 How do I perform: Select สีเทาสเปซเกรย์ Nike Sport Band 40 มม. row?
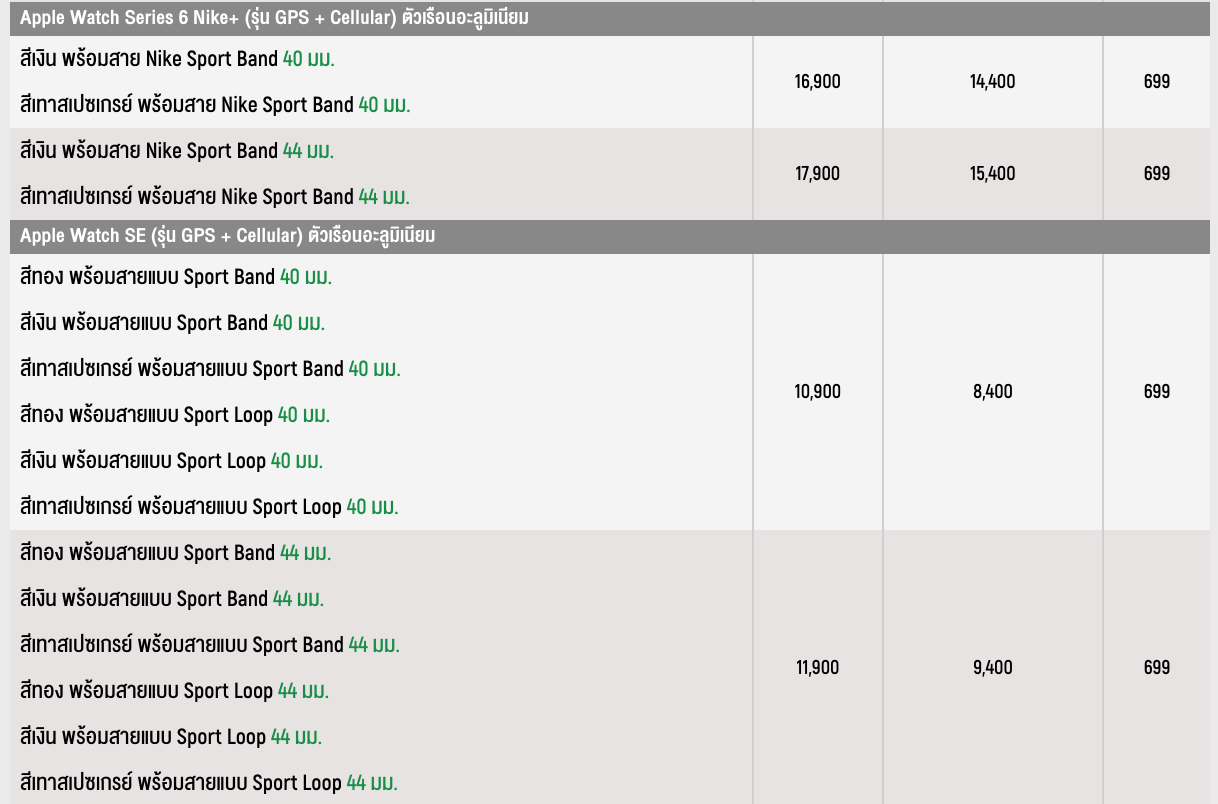[x=215, y=105]
